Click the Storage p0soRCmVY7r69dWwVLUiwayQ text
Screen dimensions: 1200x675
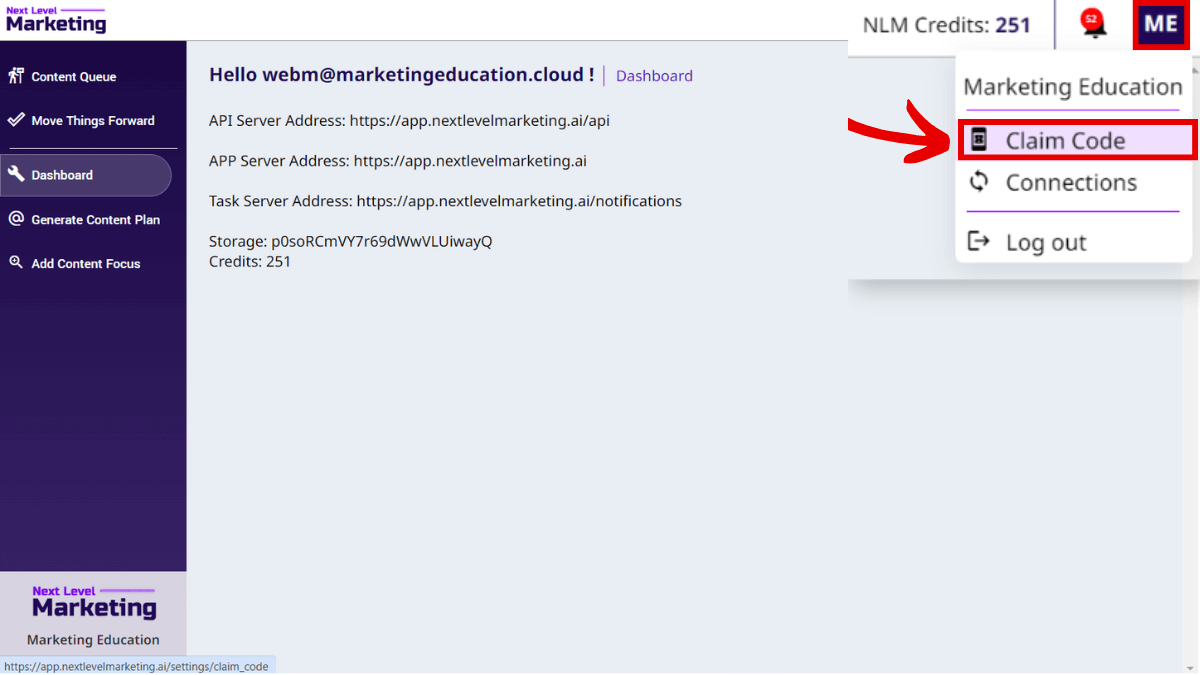click(351, 242)
